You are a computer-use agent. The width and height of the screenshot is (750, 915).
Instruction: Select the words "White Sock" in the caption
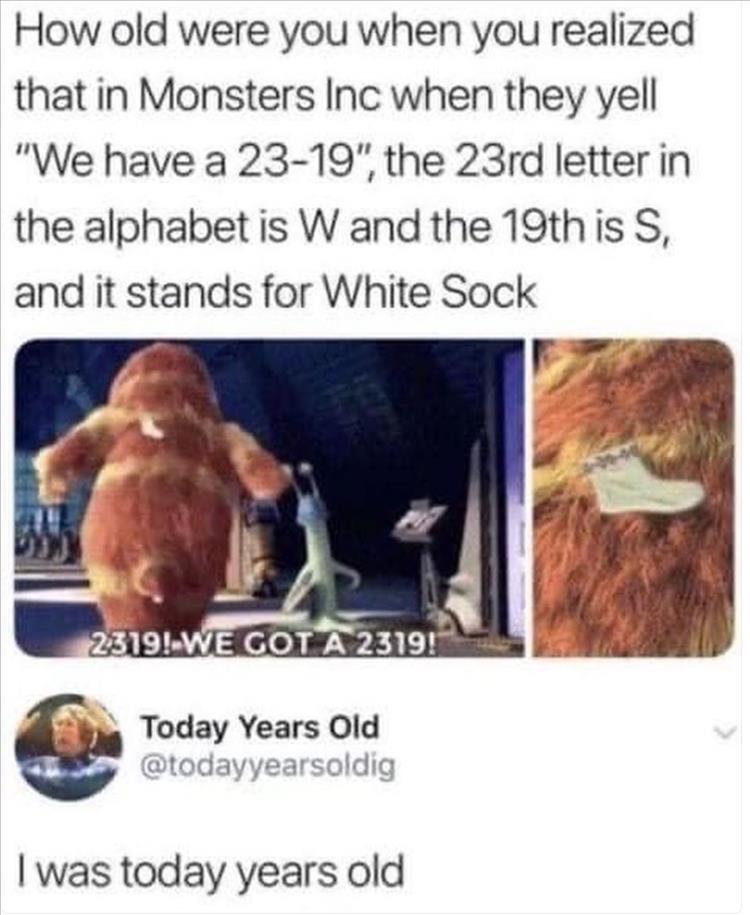[x=429, y=292]
